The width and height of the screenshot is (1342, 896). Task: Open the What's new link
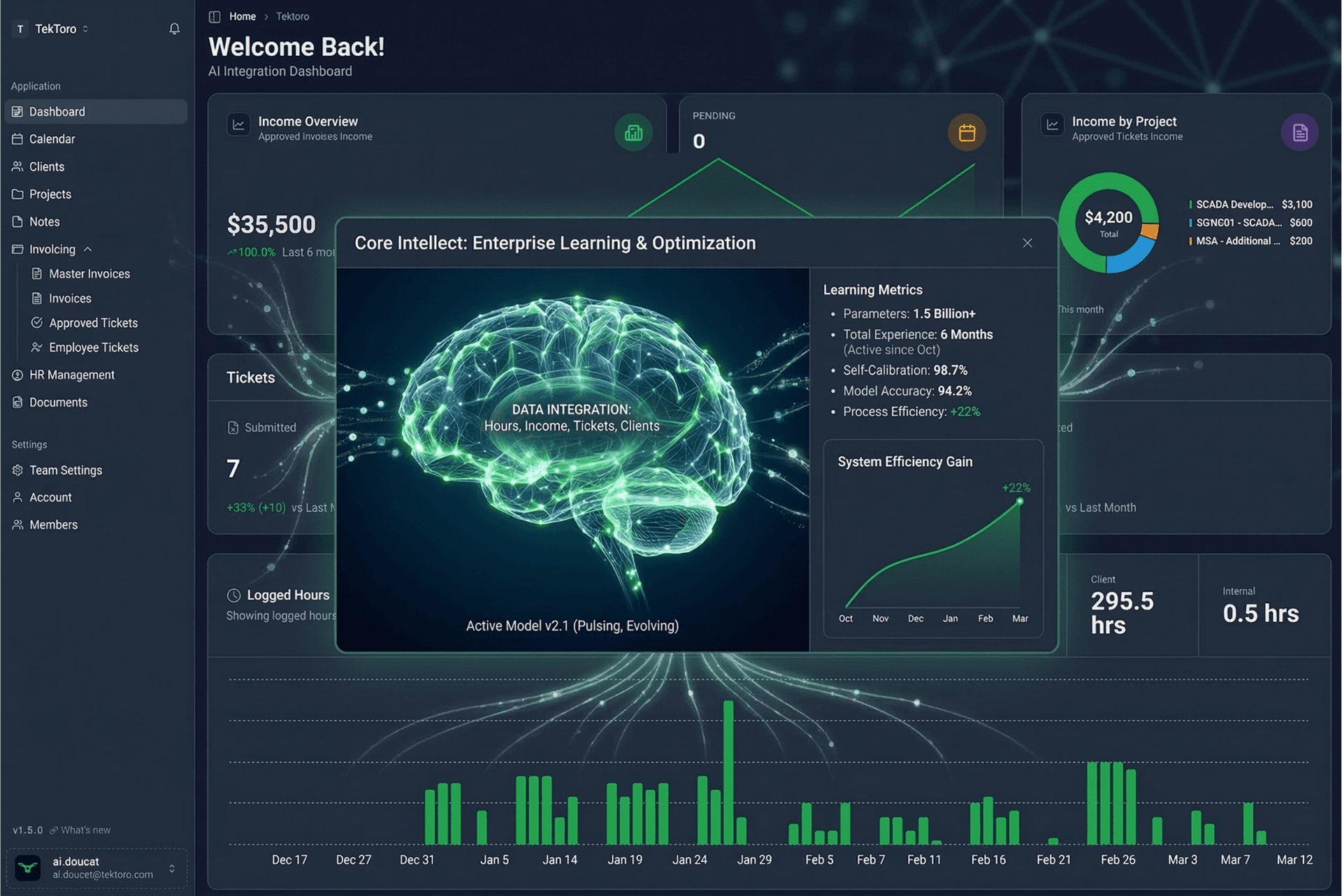pos(84,830)
